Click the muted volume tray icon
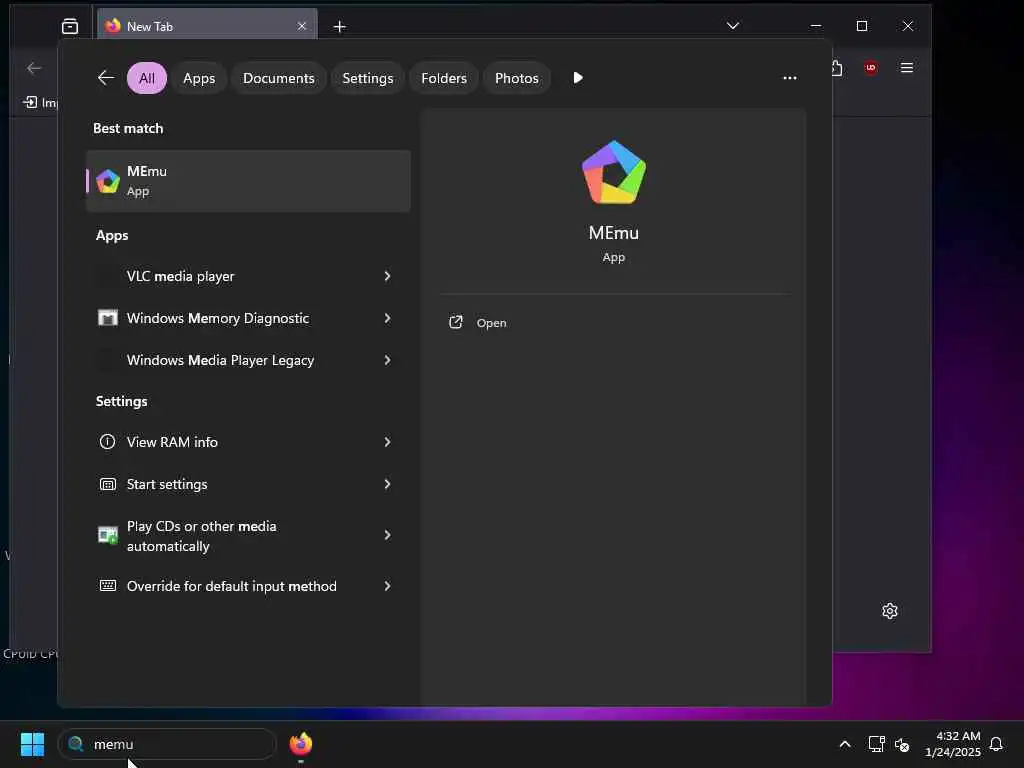1024x768 pixels. 902,744
